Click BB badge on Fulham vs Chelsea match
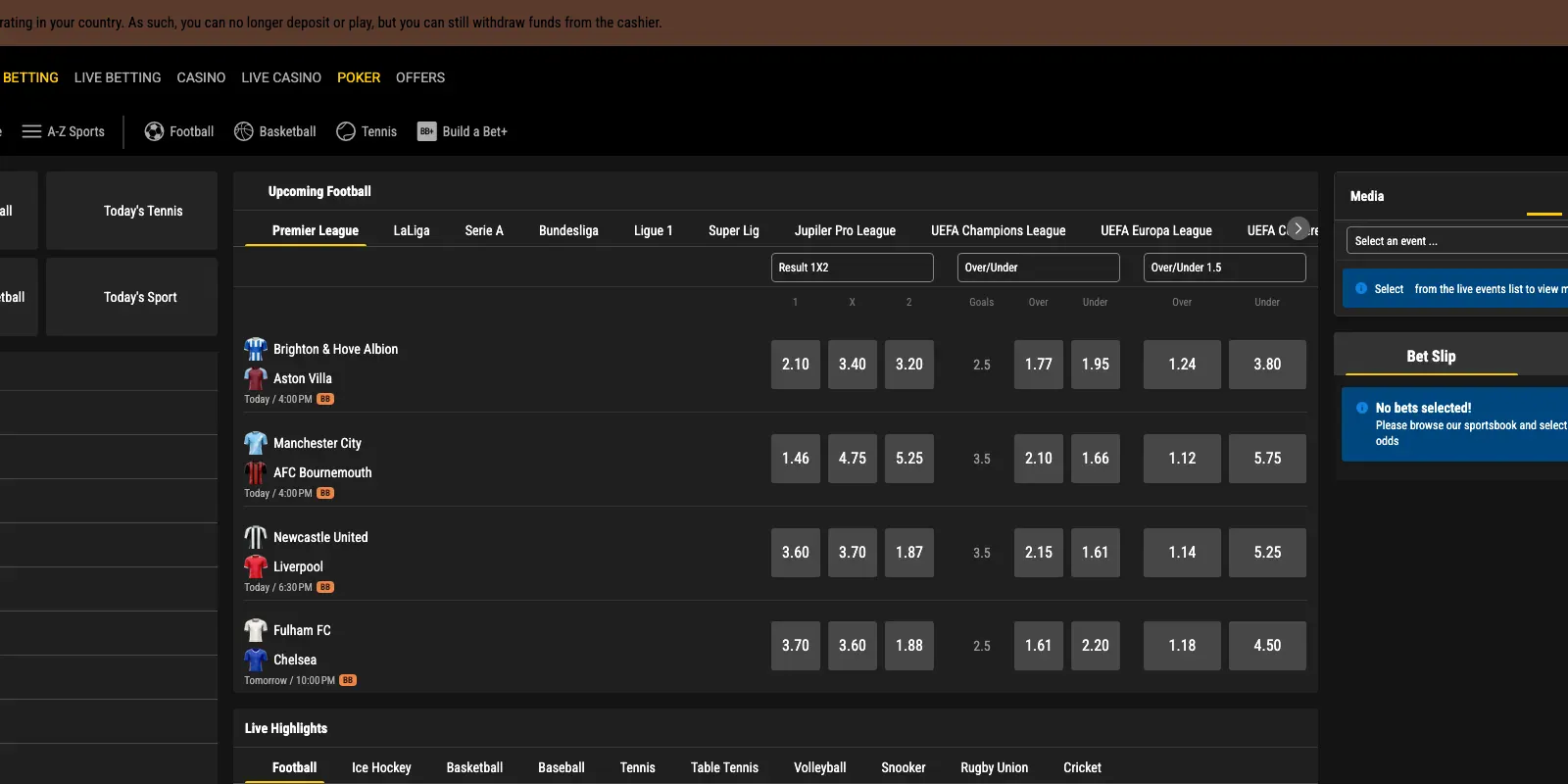 coord(348,680)
